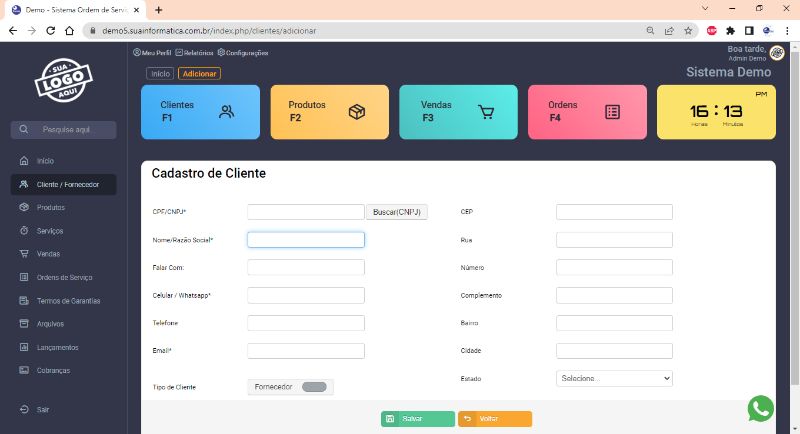Screen dimensions: 800x434
Task: Toggle the Fornecedor switch
Action: 314,387
